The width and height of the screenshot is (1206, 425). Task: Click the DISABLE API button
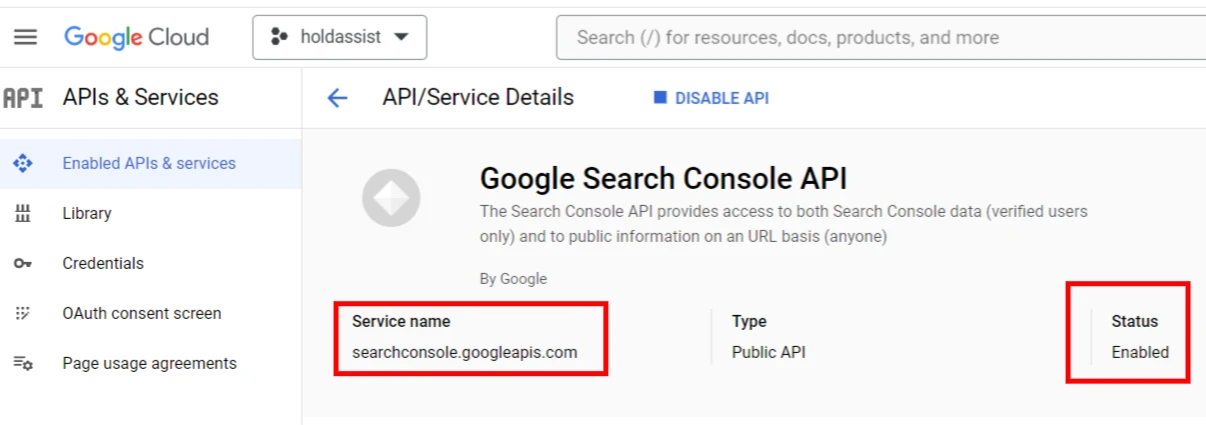711,98
